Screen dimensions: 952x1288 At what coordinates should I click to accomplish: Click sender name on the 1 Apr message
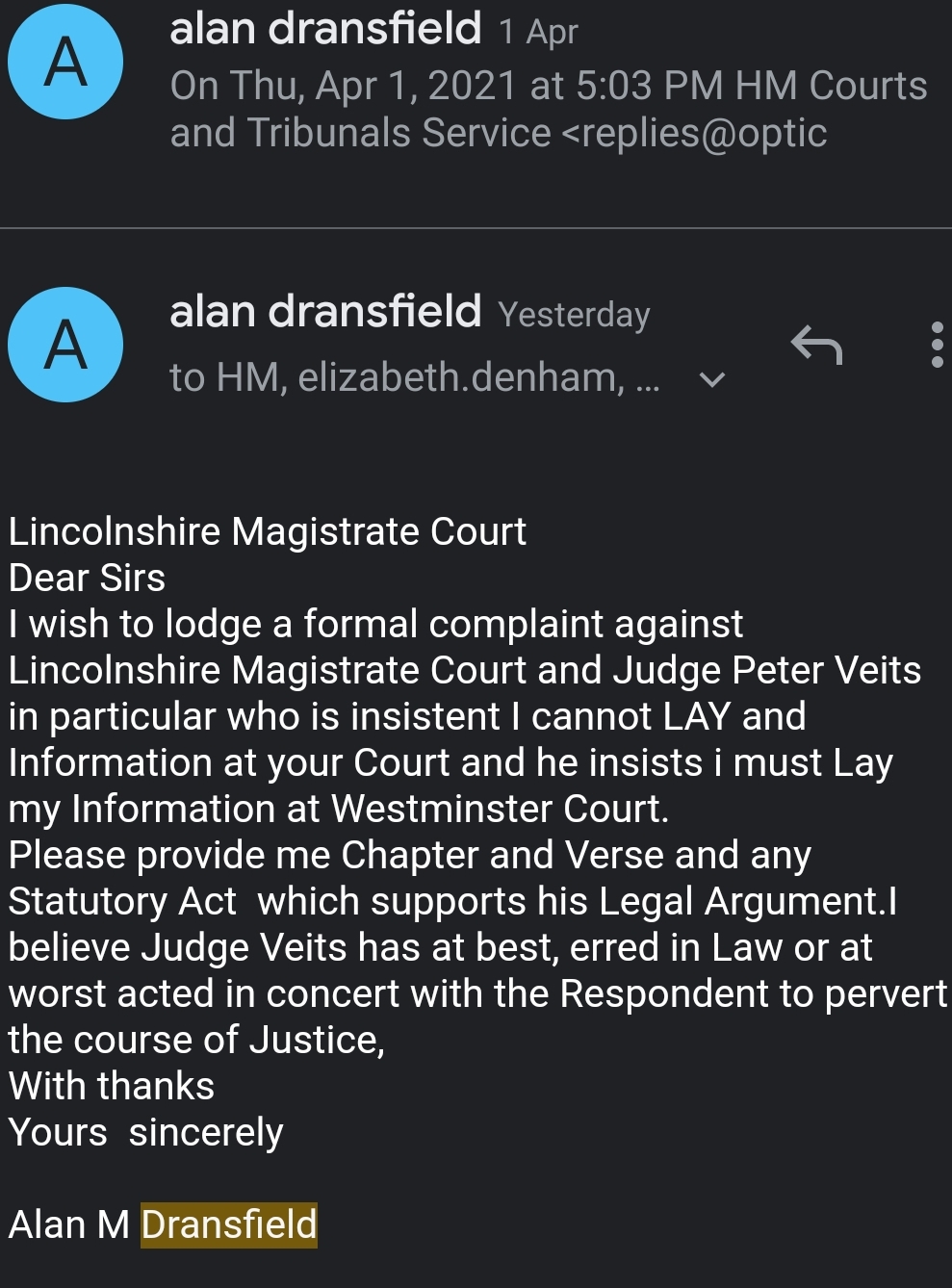point(325,29)
